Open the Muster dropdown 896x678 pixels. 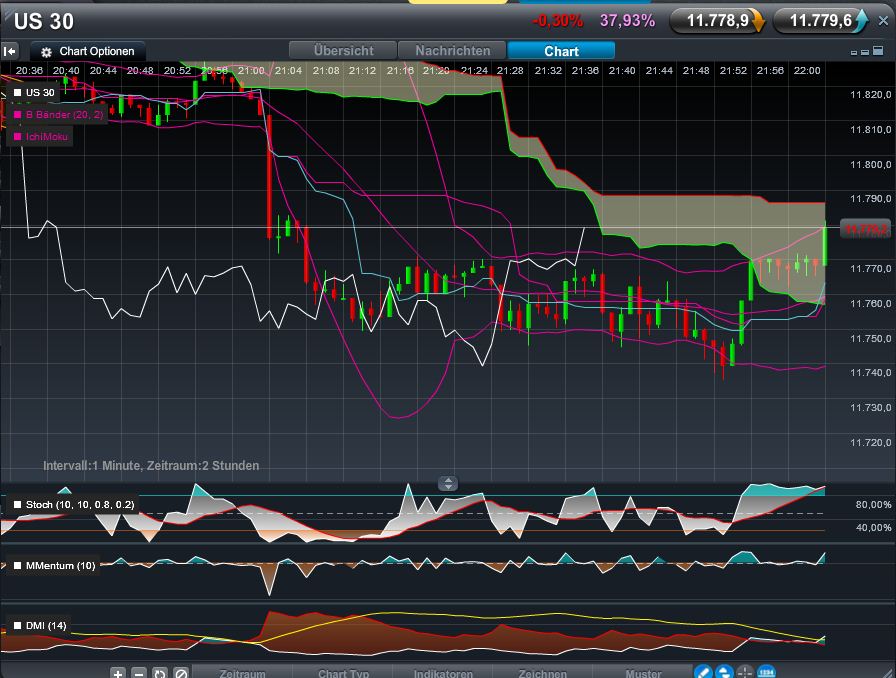(x=645, y=673)
